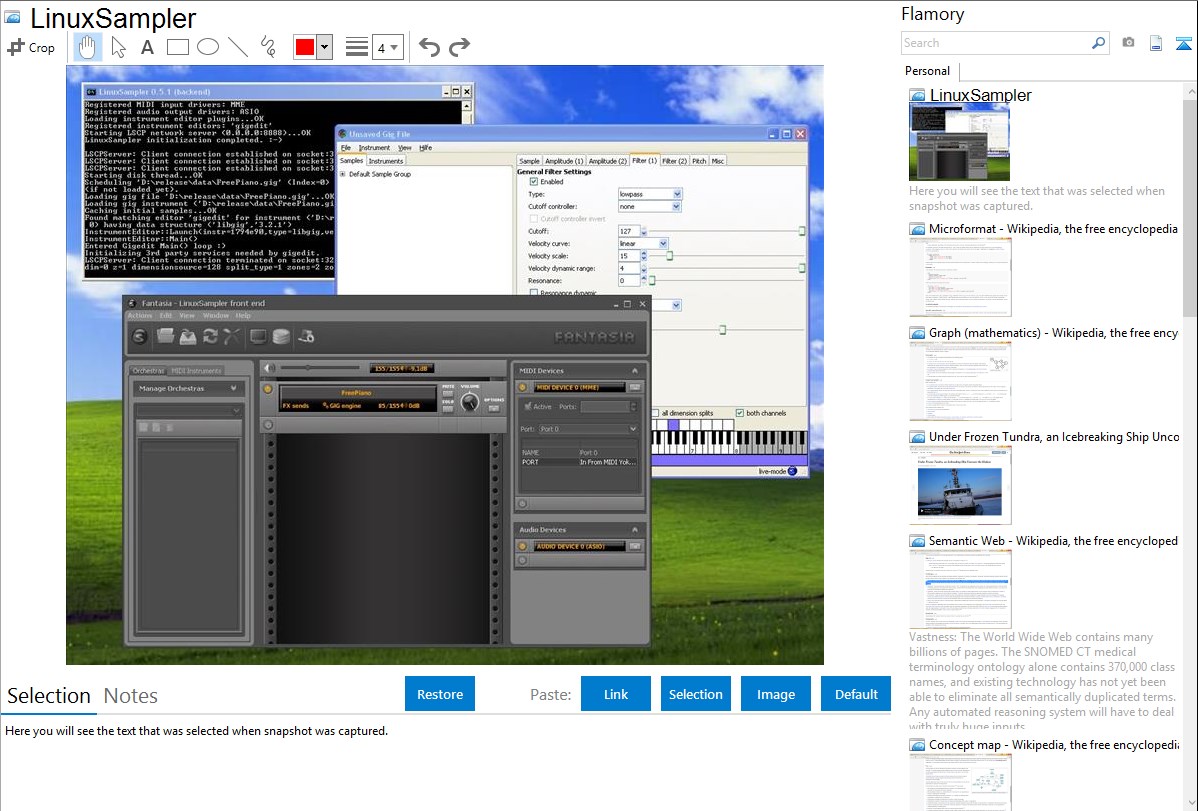Toggle Enabled checkbox in Gig File filter settings
This screenshot has width=1198, height=811.
pyautogui.click(x=533, y=182)
